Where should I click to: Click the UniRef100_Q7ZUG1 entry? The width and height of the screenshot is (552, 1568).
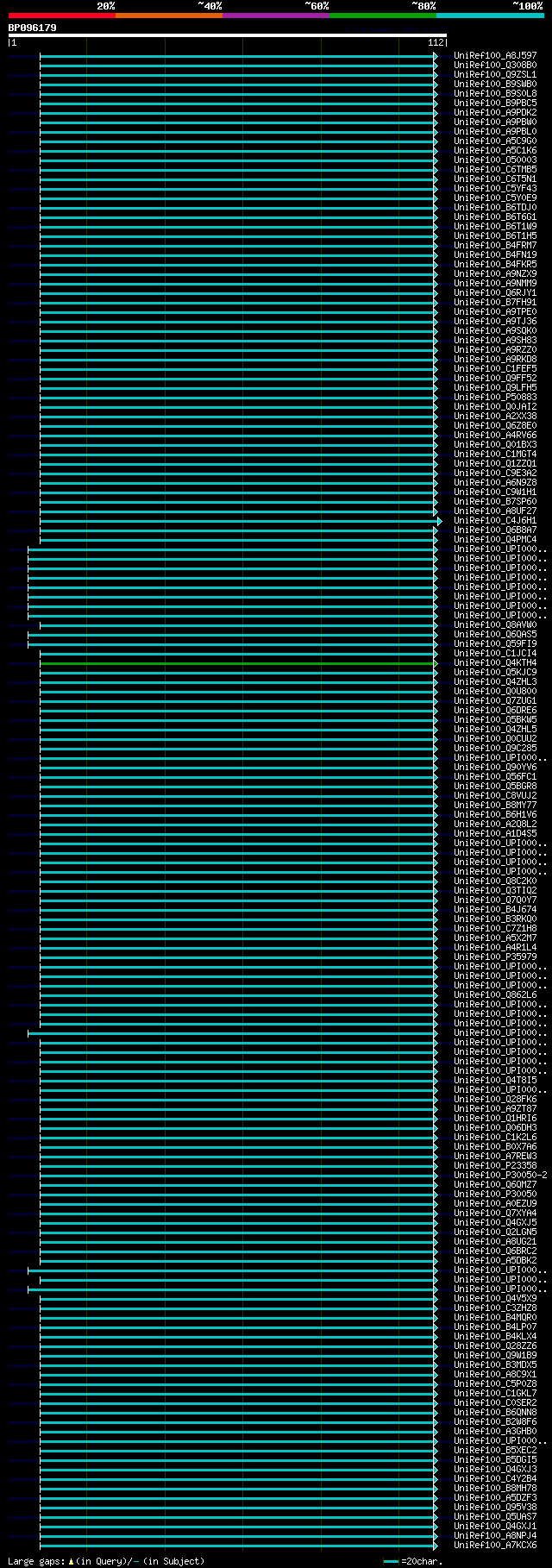[495, 700]
